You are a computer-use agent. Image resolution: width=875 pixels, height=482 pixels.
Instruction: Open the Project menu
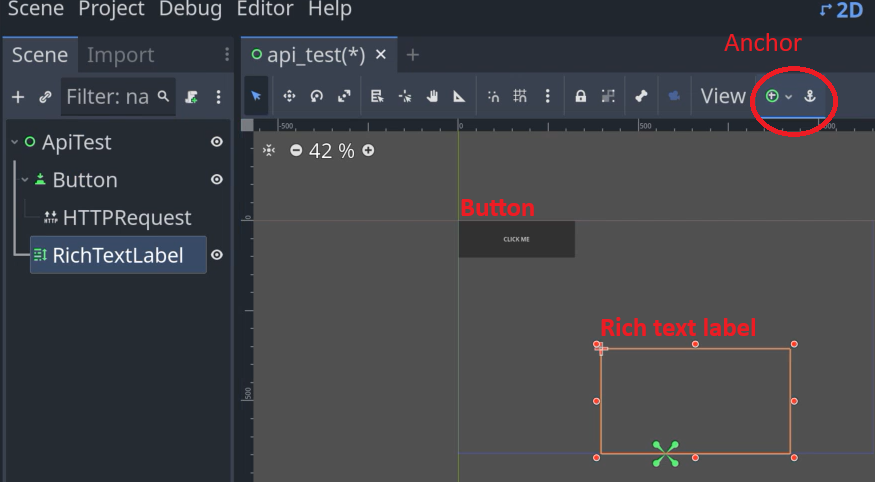(x=111, y=9)
